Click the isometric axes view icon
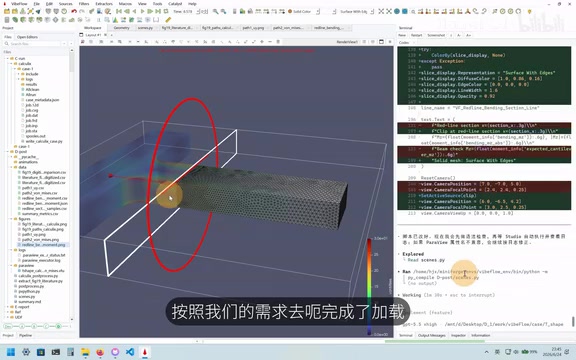 tap(468, 11)
